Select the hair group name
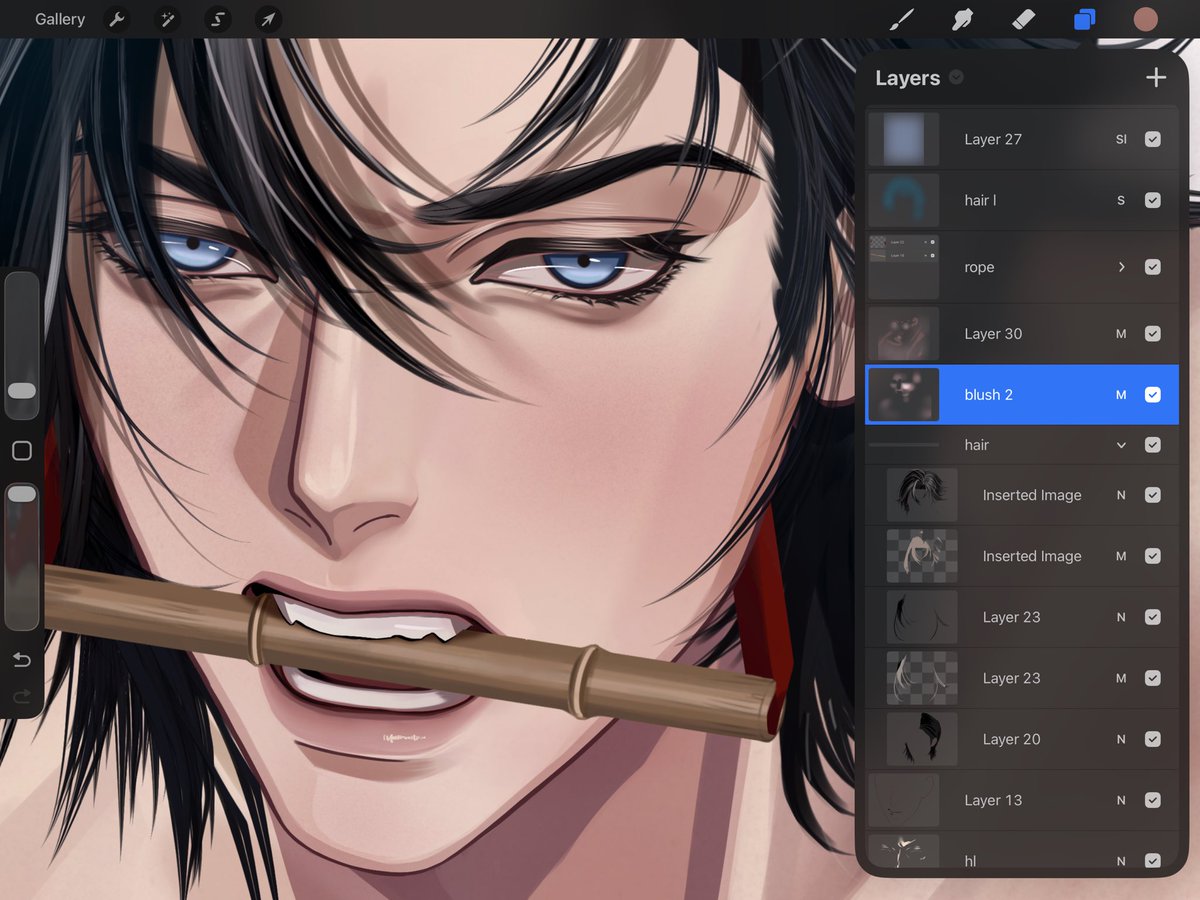Image resolution: width=1200 pixels, height=900 pixels. tap(977, 445)
